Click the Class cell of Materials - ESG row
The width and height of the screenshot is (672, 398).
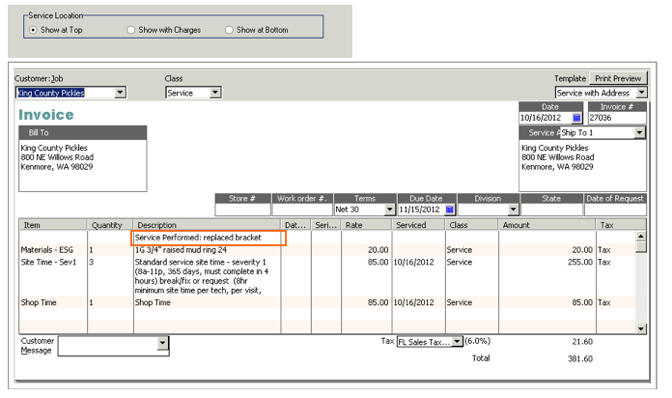coord(472,250)
